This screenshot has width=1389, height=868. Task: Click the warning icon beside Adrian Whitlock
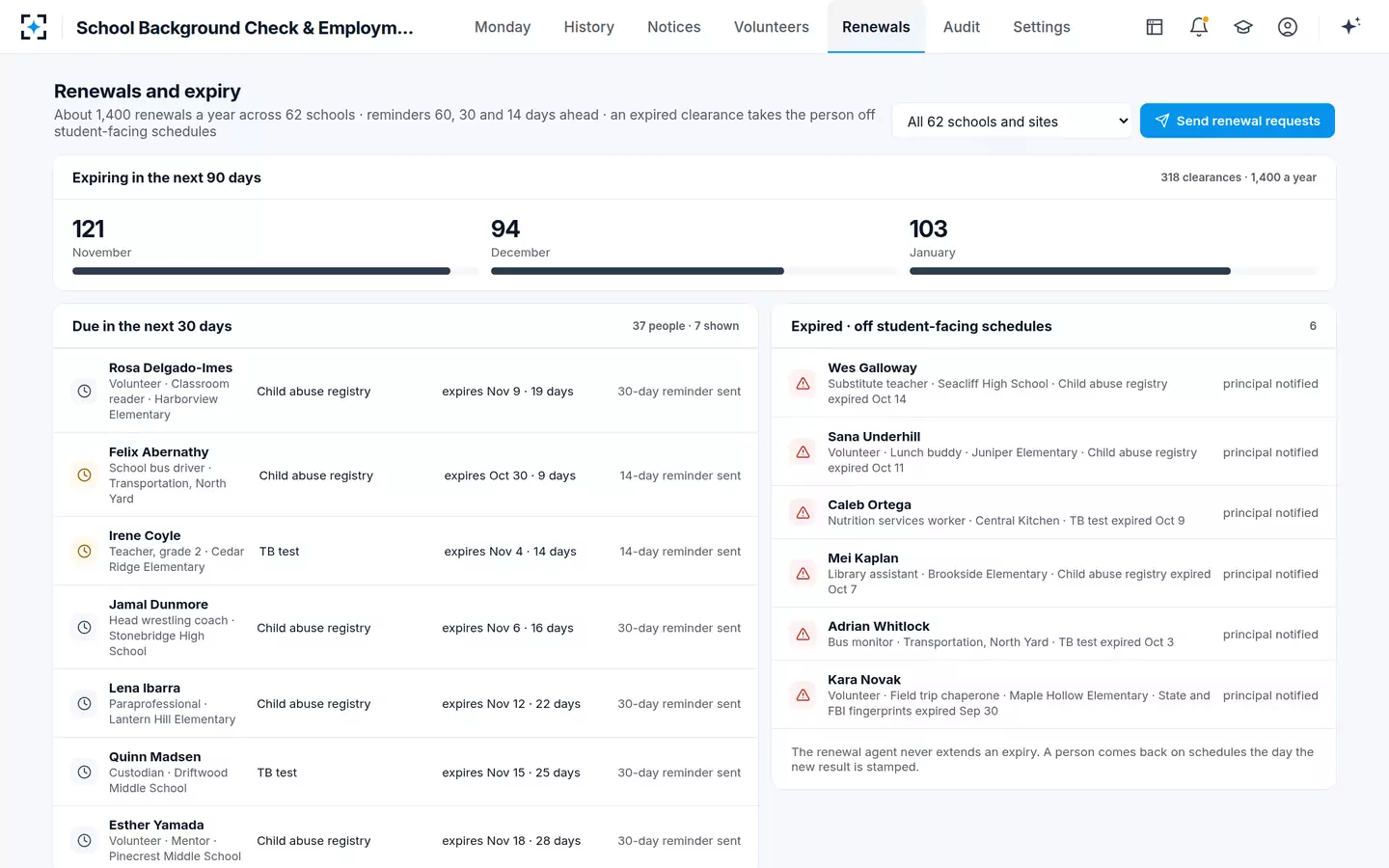point(803,635)
